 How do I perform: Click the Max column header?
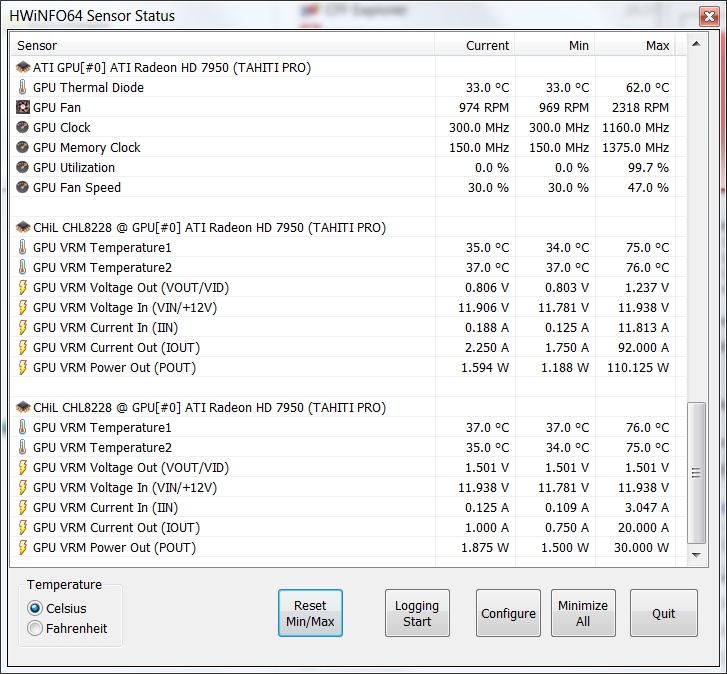[635, 45]
